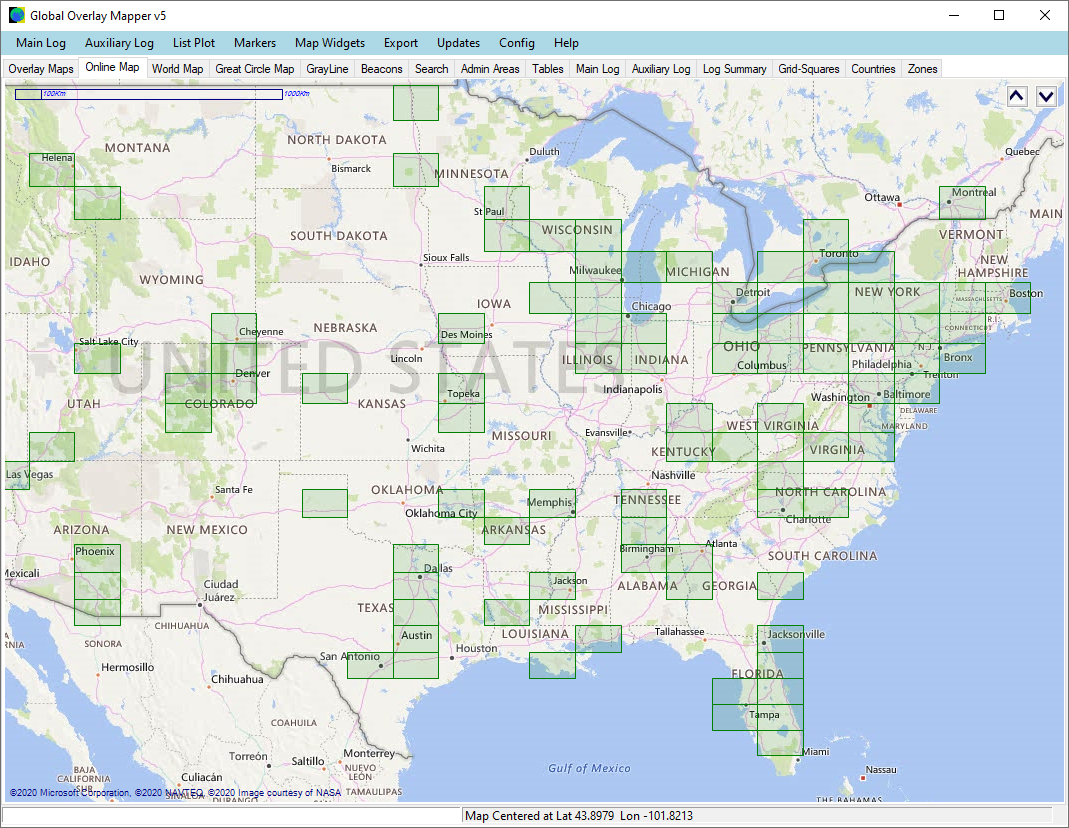Click the Indianapolis city label
Viewport: 1069px width, 828px height.
click(x=633, y=389)
